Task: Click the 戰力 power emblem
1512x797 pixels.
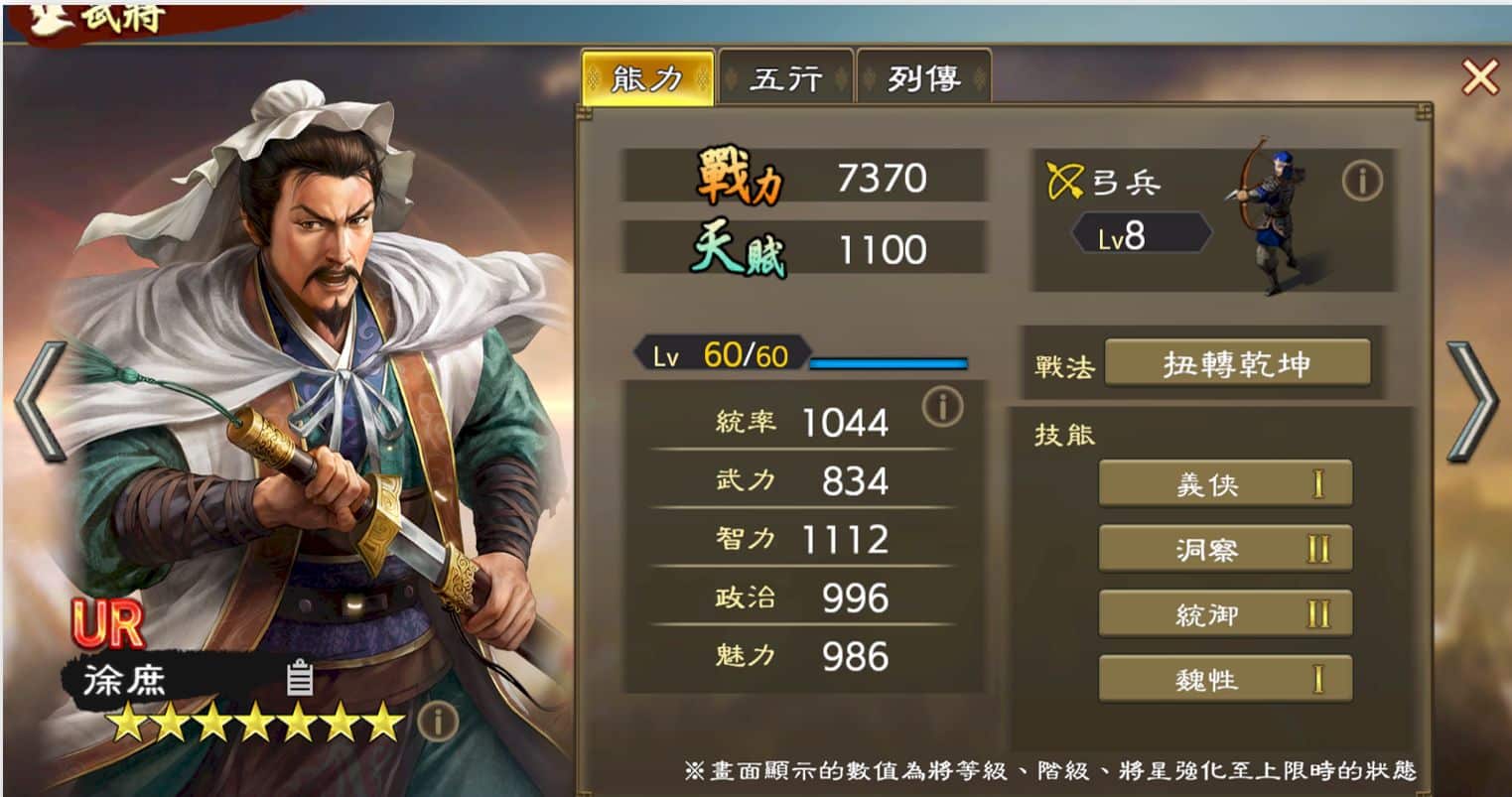Action: (x=740, y=177)
